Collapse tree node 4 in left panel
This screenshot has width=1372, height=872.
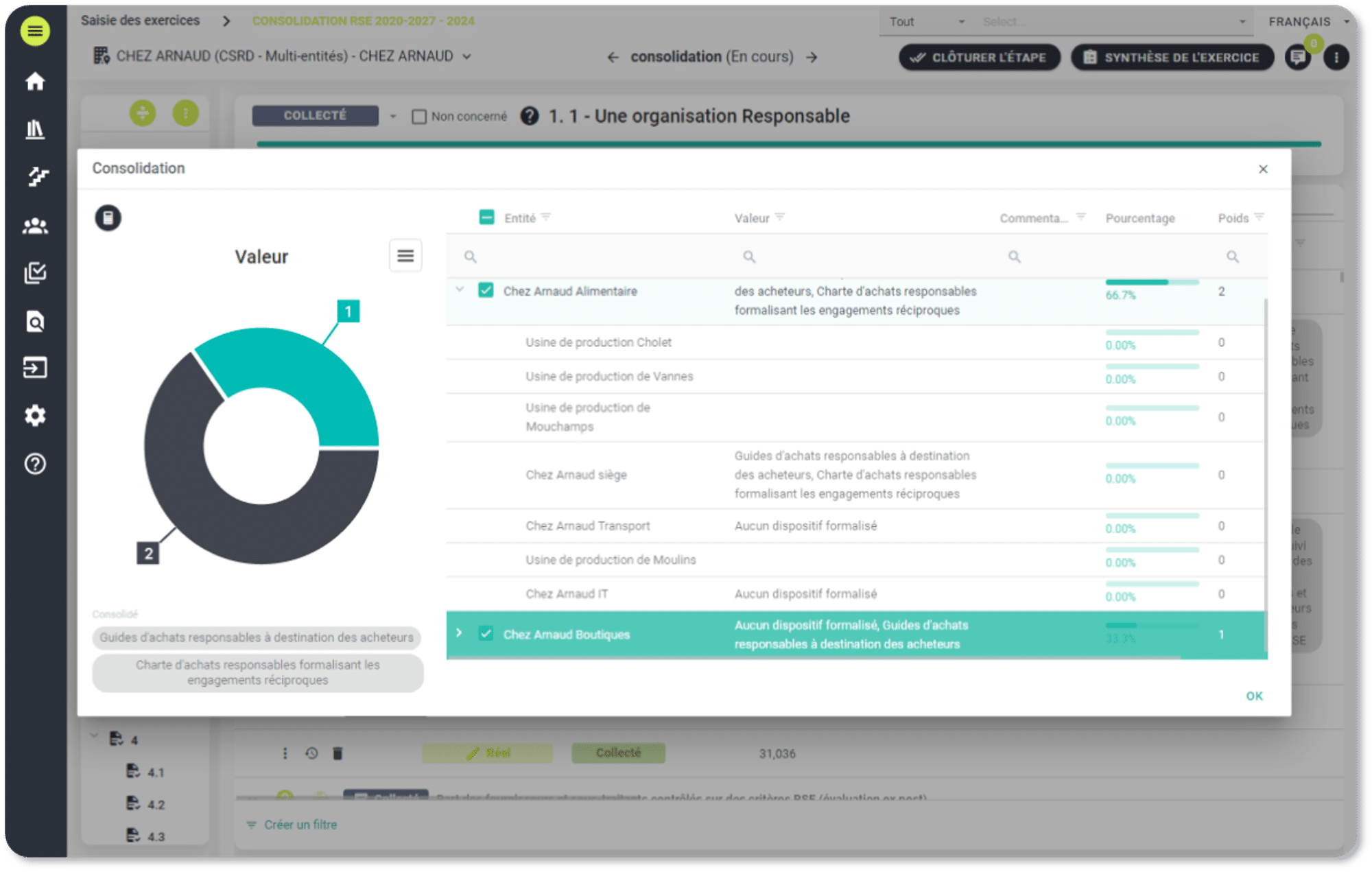(95, 737)
